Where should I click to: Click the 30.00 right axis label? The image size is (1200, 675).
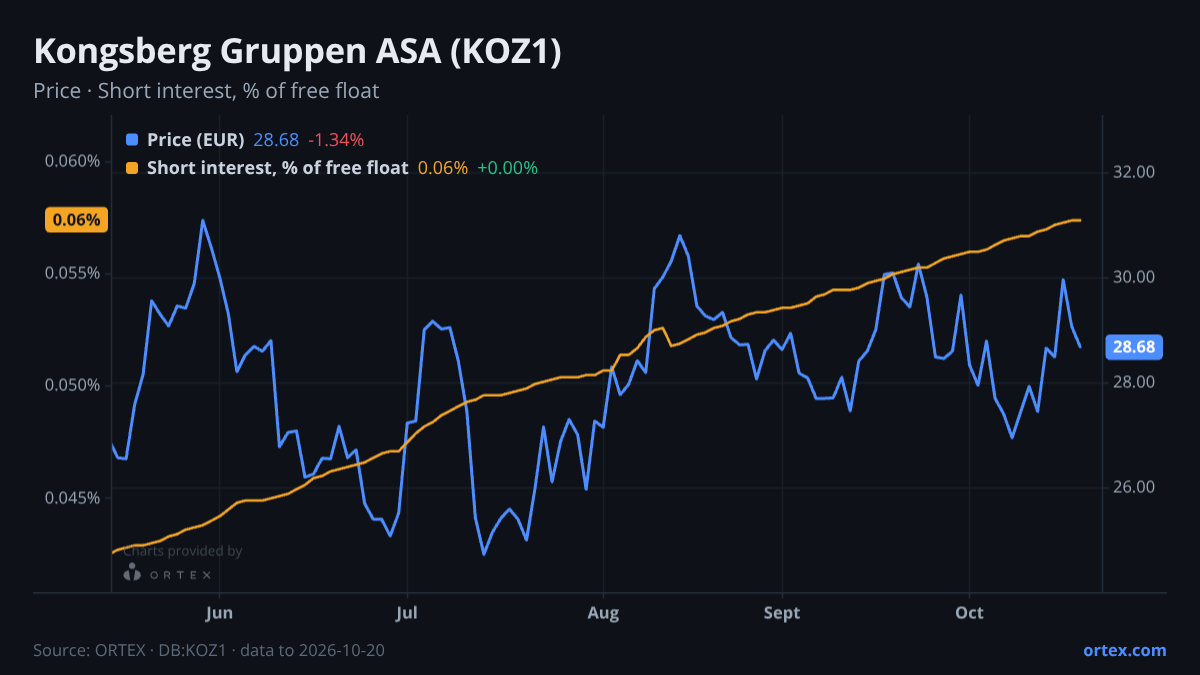tap(1134, 277)
